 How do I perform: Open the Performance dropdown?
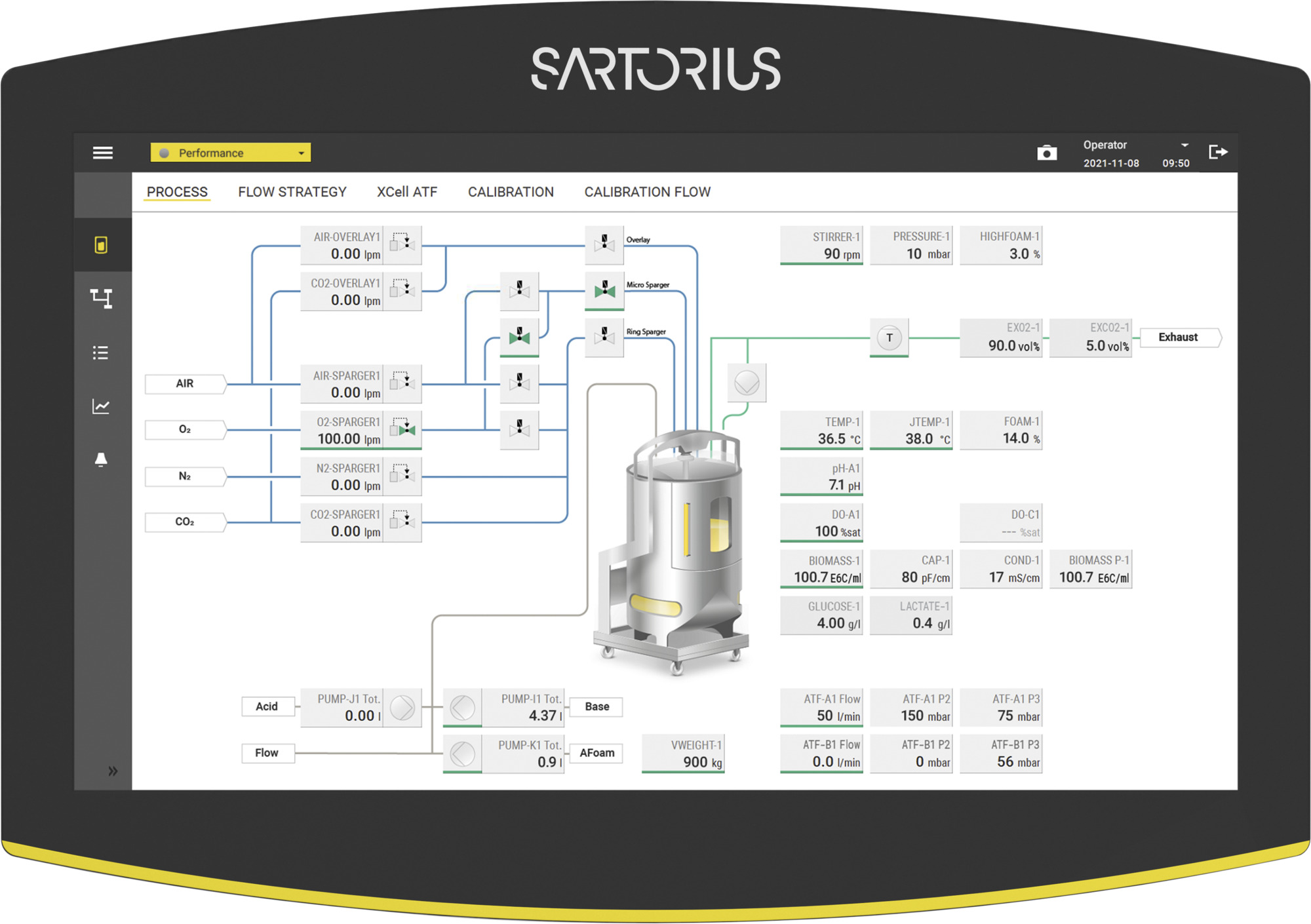coord(231,153)
